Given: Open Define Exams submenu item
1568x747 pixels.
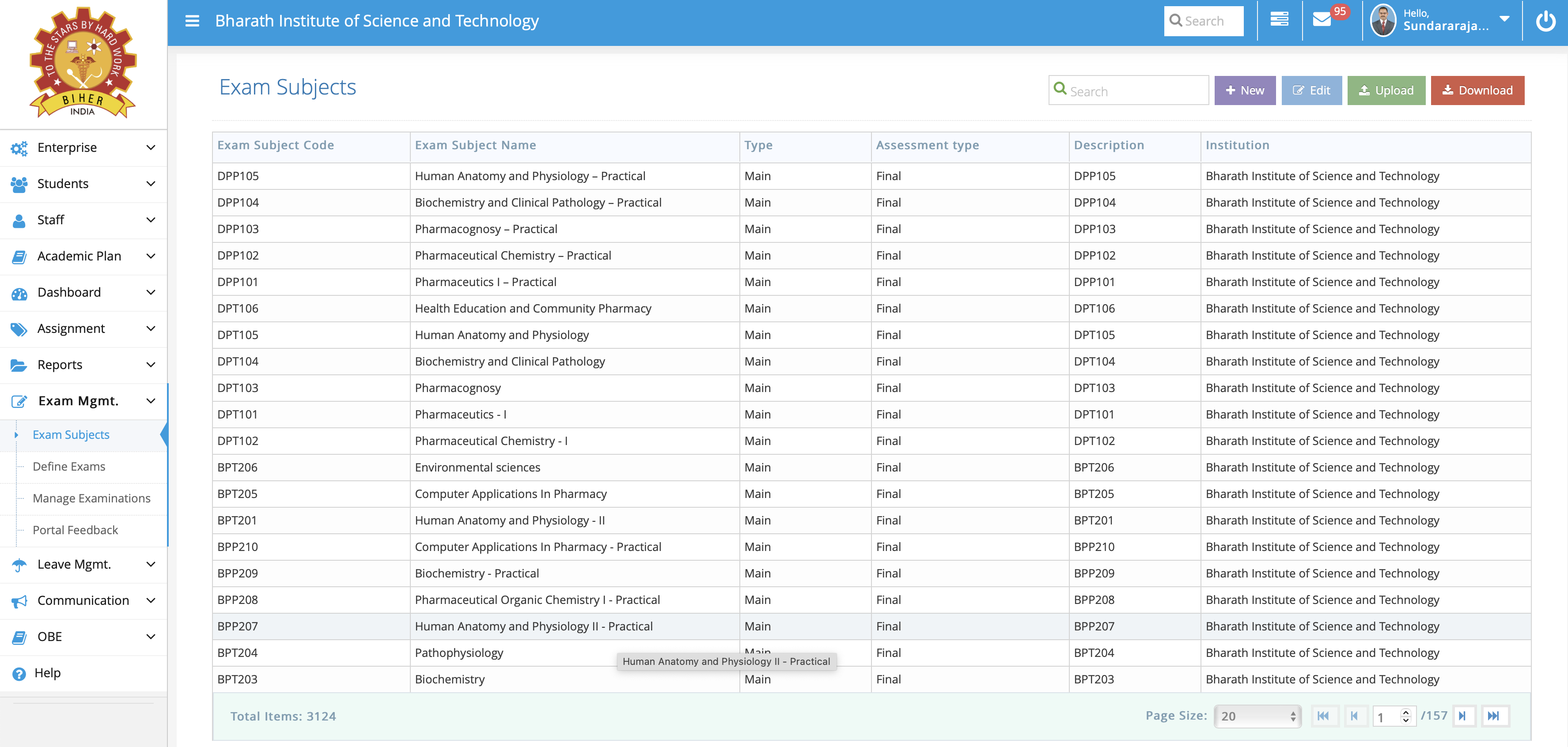Looking at the screenshot, I should [69, 467].
